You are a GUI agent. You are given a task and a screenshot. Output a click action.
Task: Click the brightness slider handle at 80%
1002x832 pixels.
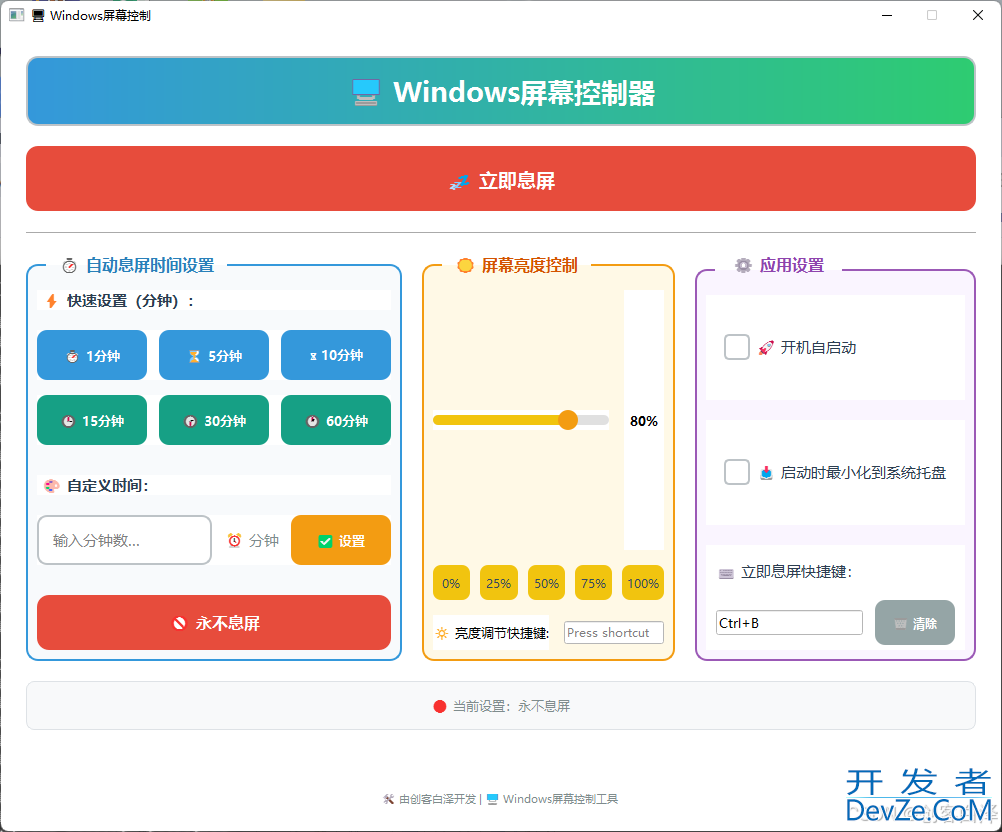pyautogui.click(x=567, y=420)
